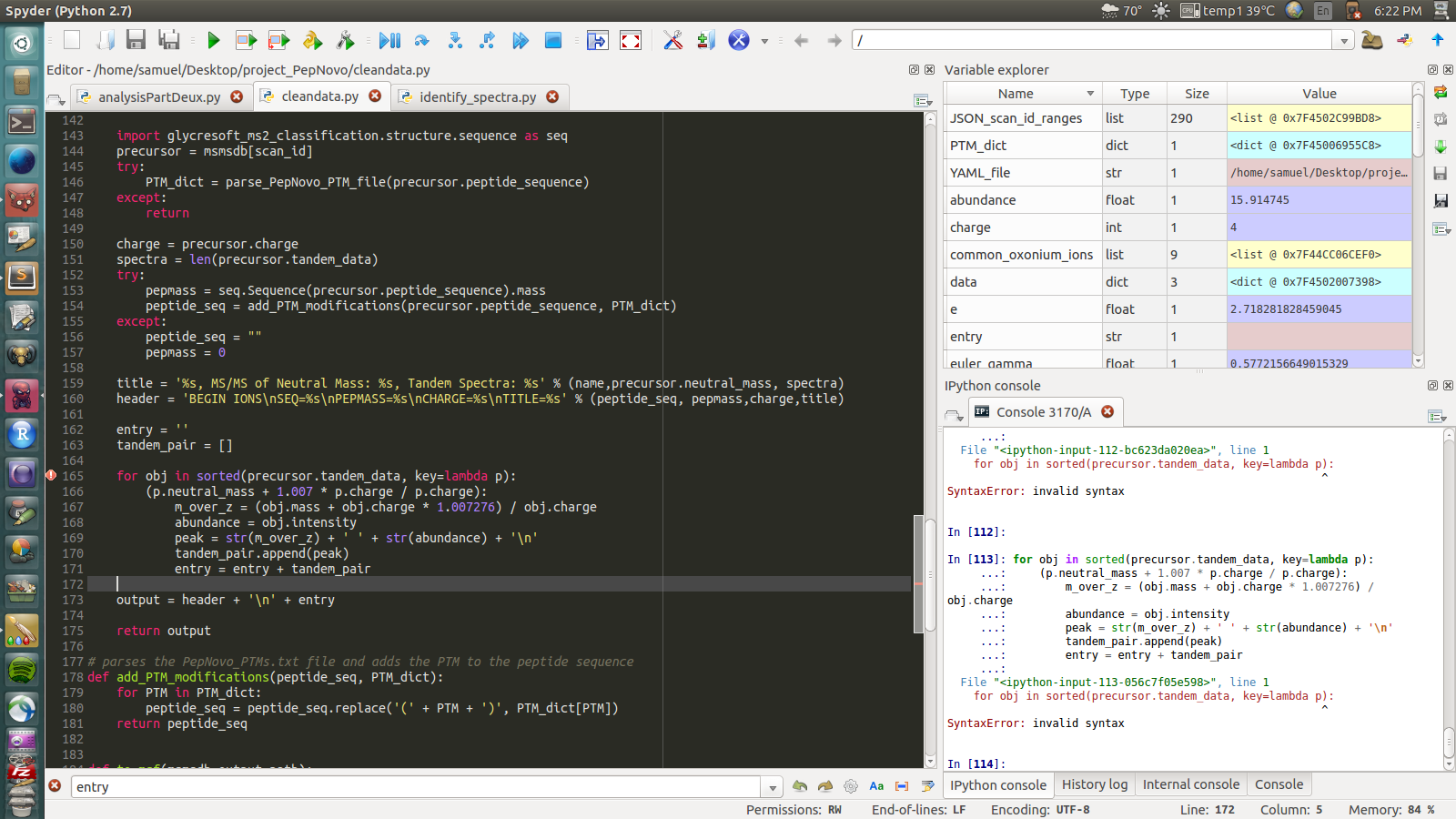The image size is (1456, 819).
Task: Browse for a working directory
Action: pos(1372,40)
